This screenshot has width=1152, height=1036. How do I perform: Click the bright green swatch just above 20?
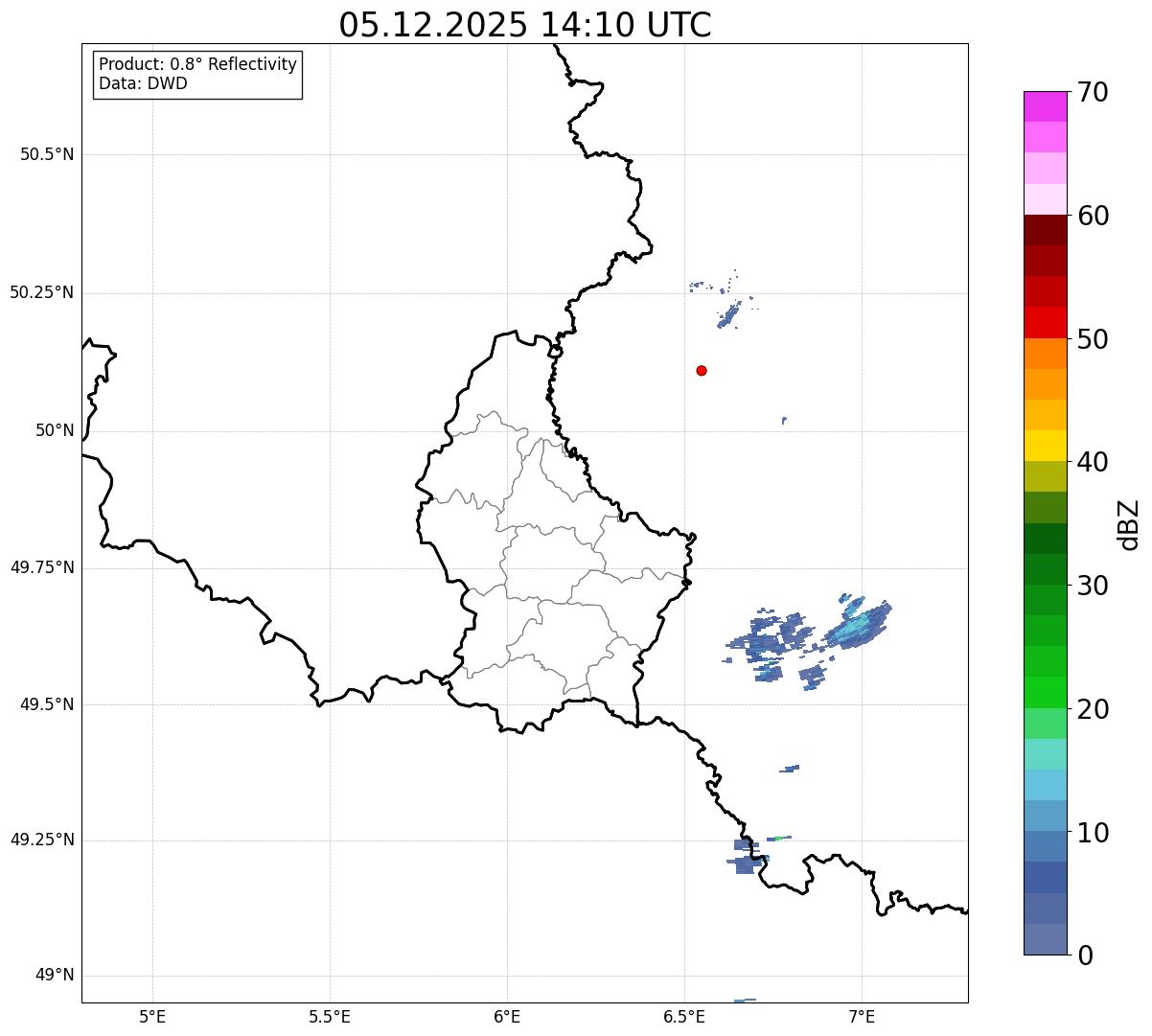click(x=1046, y=693)
